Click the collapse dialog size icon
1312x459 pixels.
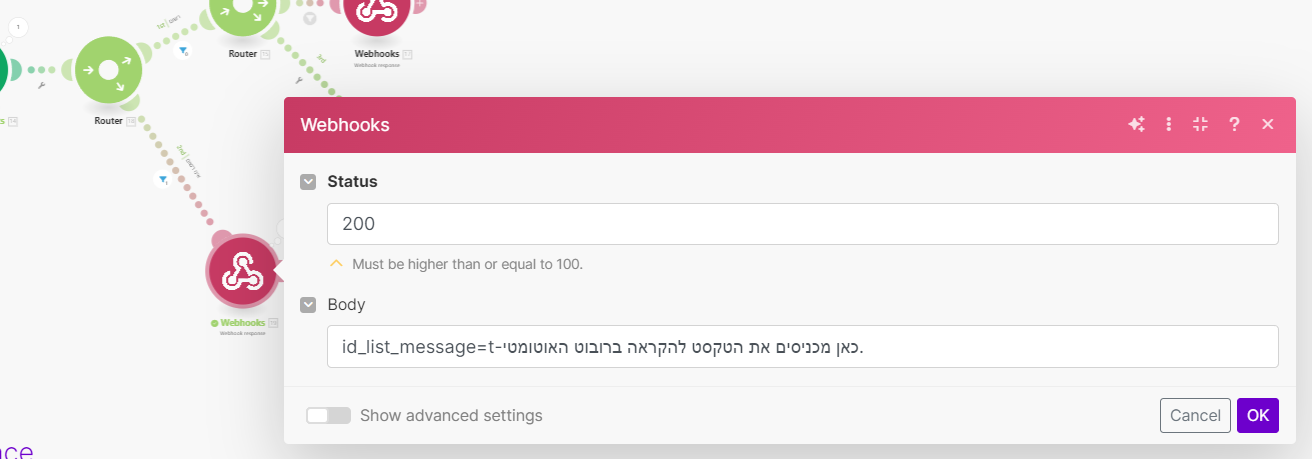(1201, 124)
